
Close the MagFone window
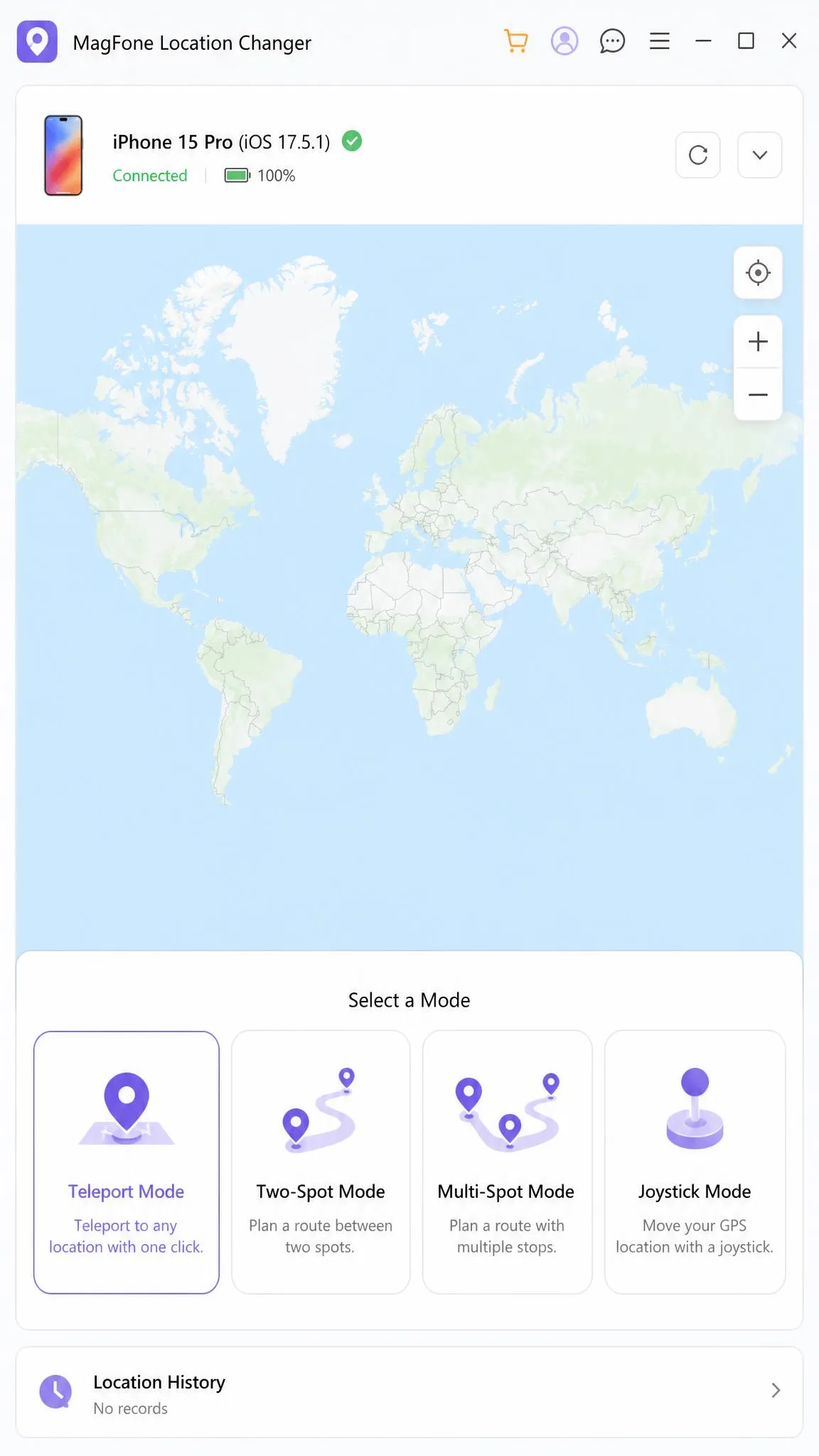(x=789, y=41)
